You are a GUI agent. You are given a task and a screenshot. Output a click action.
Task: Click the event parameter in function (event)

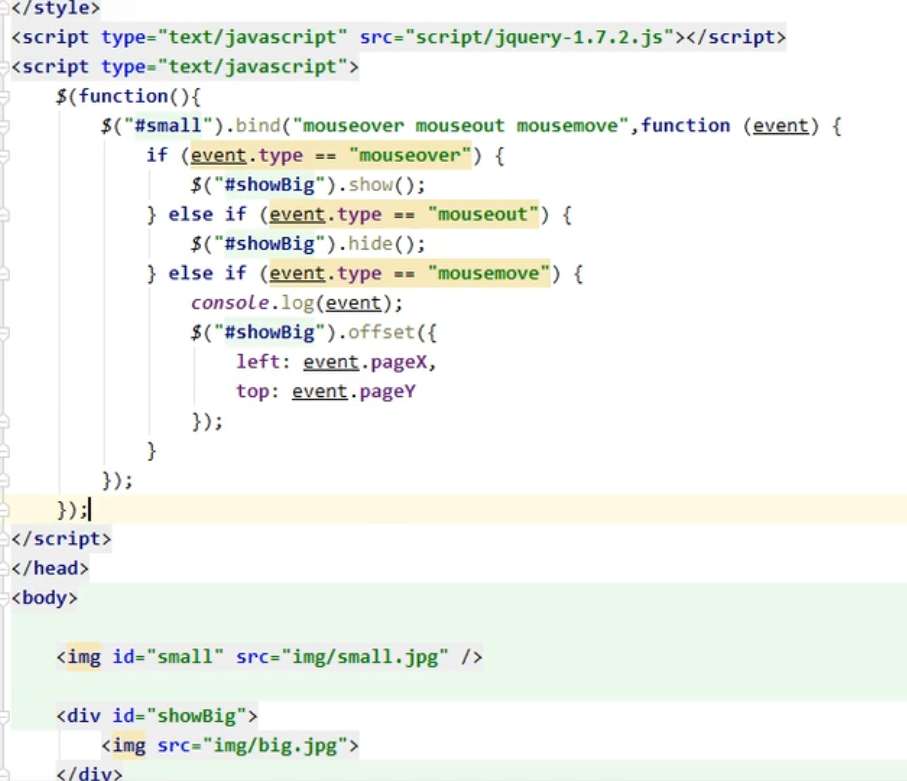pos(780,126)
